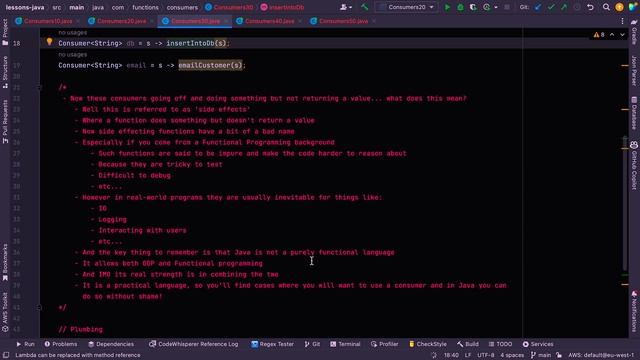Jump to next highlighted error arrow
This screenshot has width=640, height=360.
[x=622, y=35]
